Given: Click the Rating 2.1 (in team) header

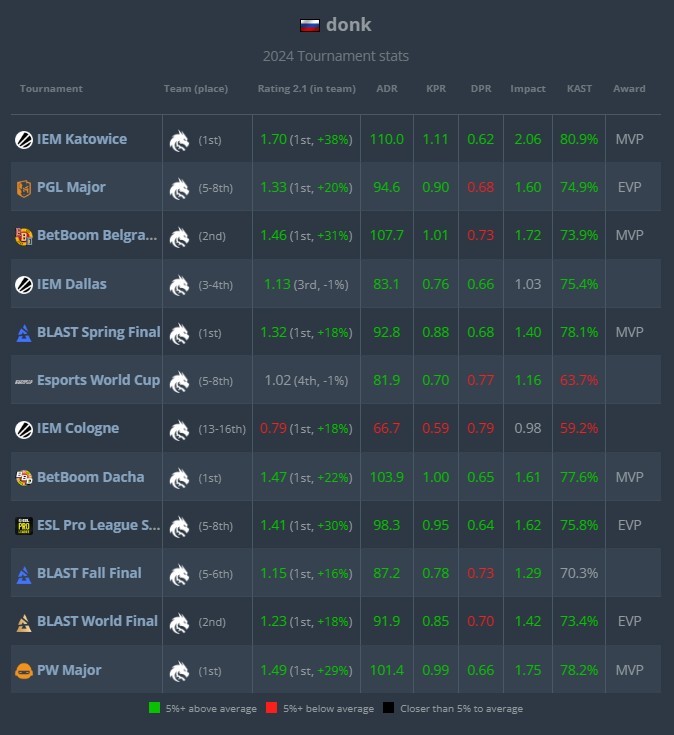Looking at the screenshot, I should point(307,89).
